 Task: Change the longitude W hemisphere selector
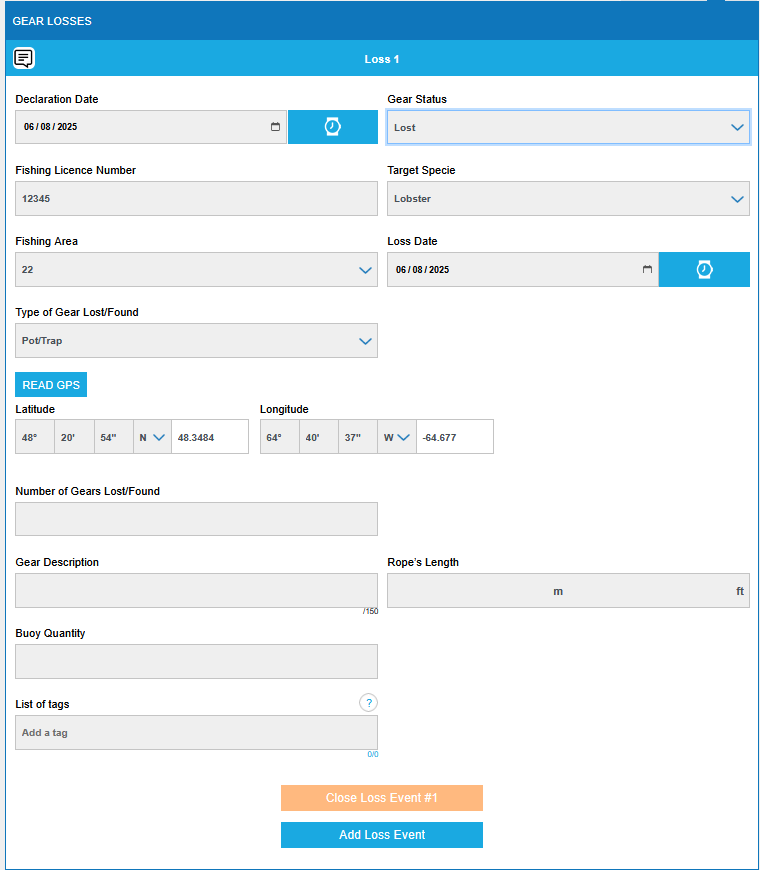click(x=397, y=437)
